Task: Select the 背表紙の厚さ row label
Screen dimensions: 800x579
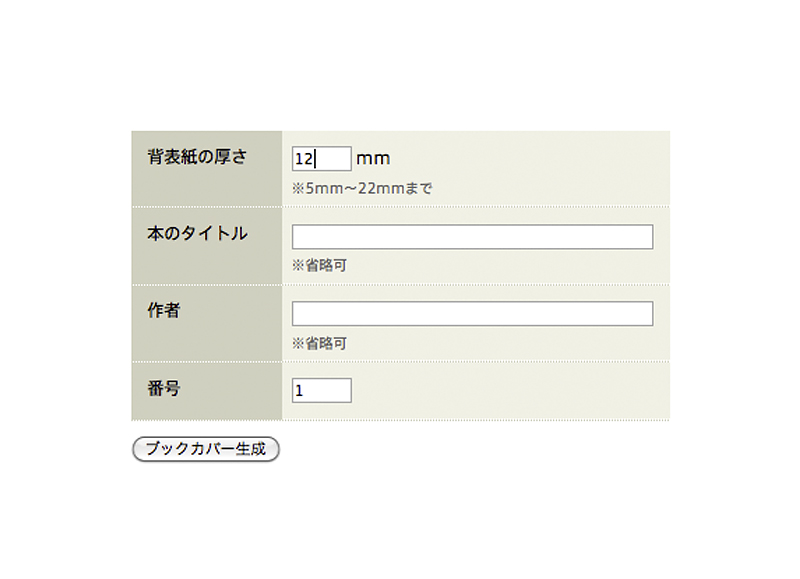Action: pos(197,157)
